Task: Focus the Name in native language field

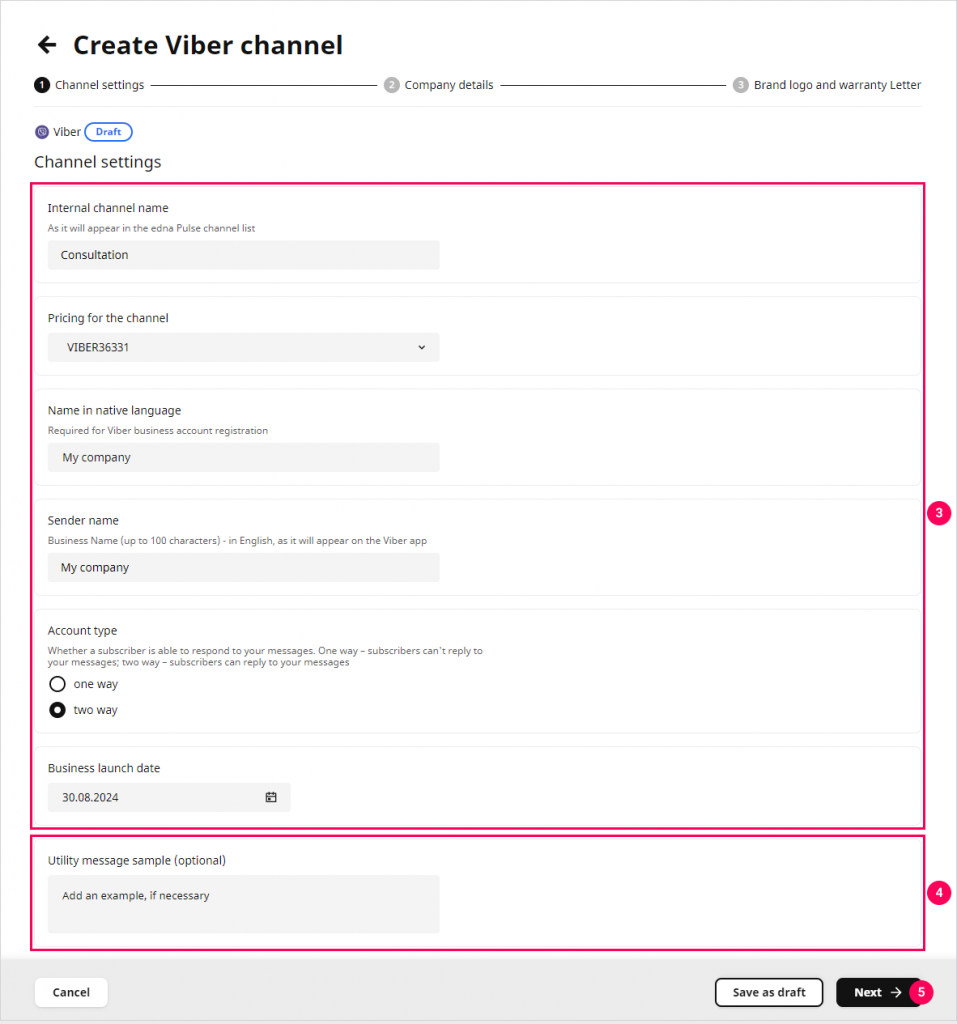Action: pyautogui.click(x=243, y=457)
